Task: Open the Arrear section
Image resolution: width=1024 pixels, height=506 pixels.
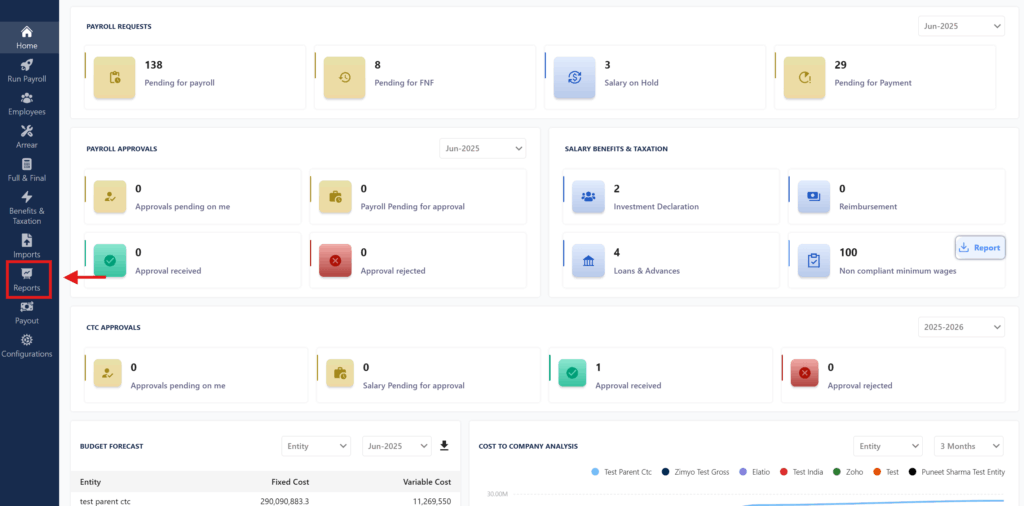Action: point(27,137)
